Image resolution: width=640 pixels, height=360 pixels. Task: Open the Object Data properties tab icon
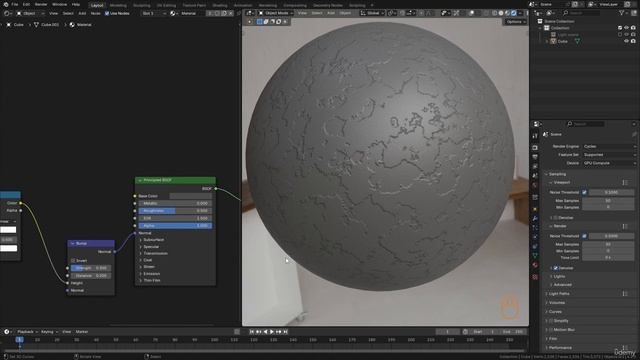coord(535,256)
